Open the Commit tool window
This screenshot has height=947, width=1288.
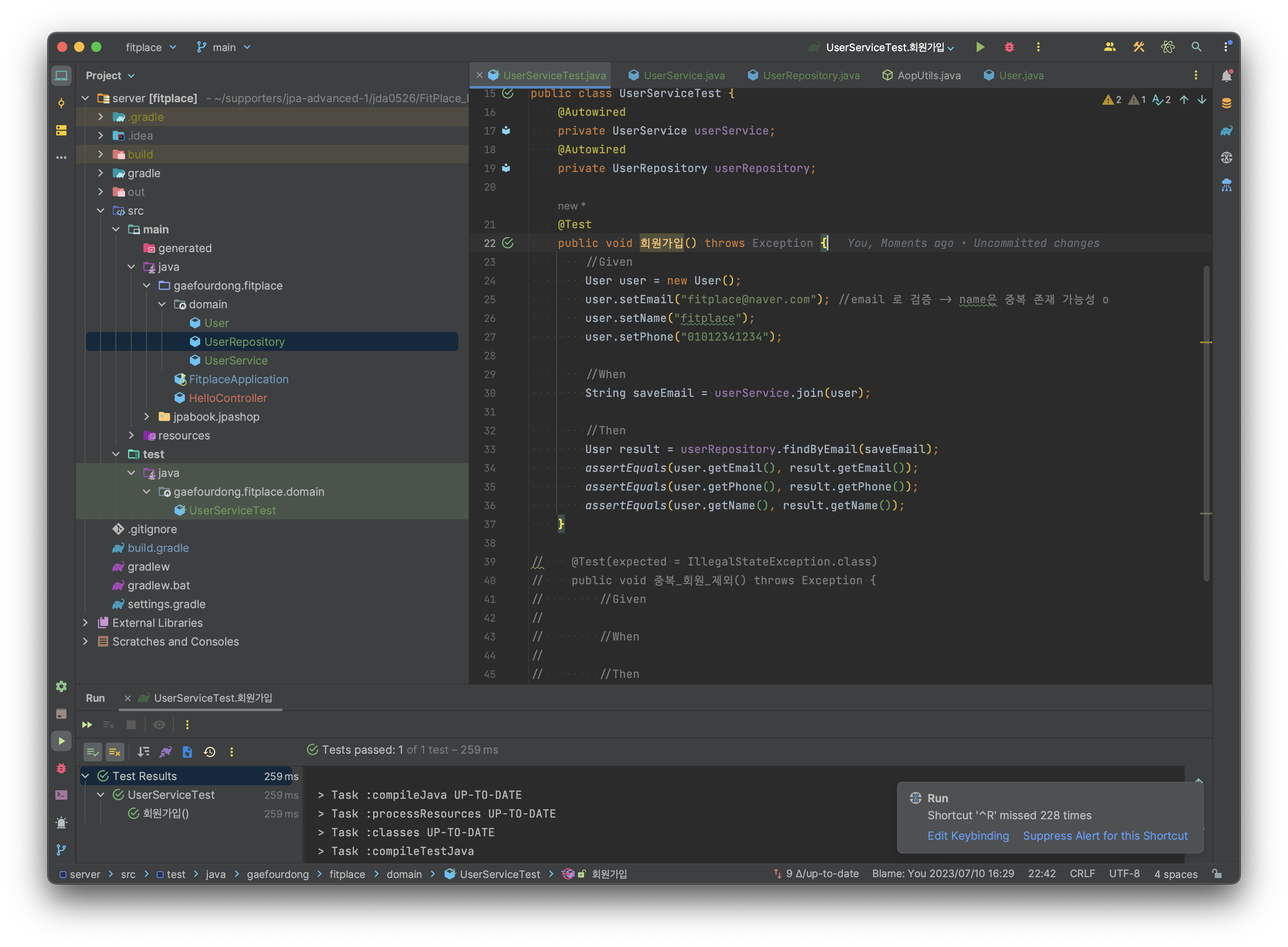(x=61, y=103)
